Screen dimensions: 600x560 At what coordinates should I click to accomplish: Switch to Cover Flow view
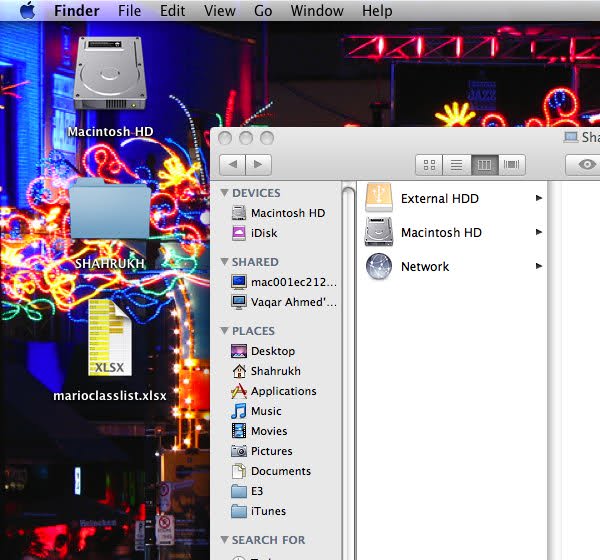[512, 165]
